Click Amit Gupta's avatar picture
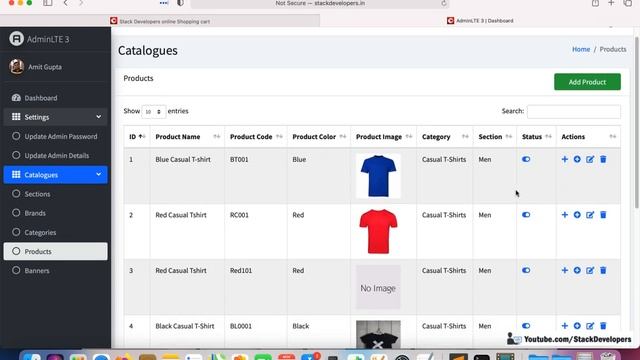Image resolution: width=640 pixels, height=360 pixels. [17, 67]
